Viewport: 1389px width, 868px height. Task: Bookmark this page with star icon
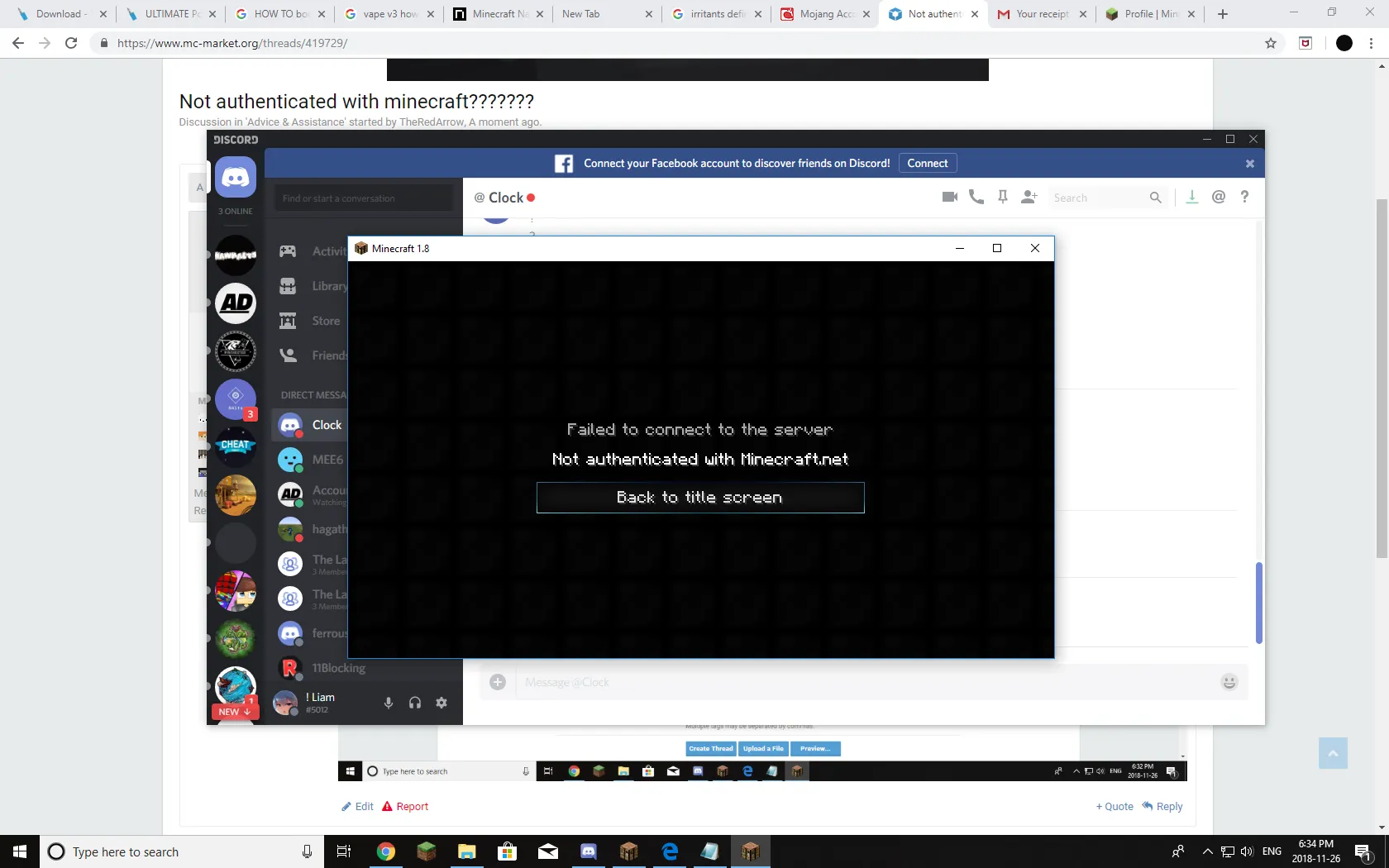coord(1271,43)
